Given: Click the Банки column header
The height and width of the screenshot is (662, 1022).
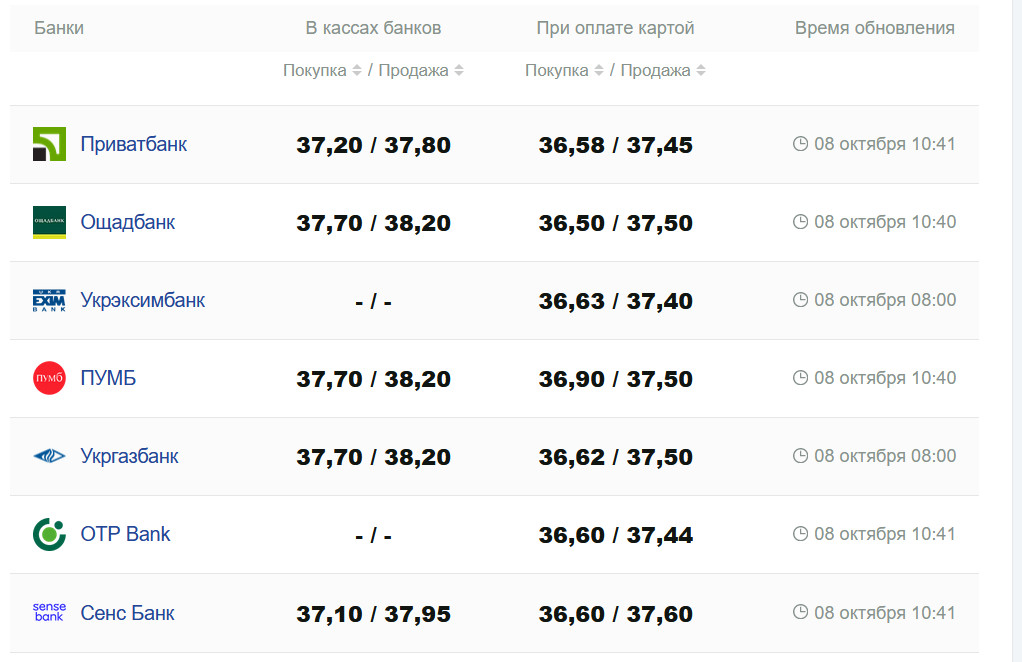Looking at the screenshot, I should (x=59, y=28).
